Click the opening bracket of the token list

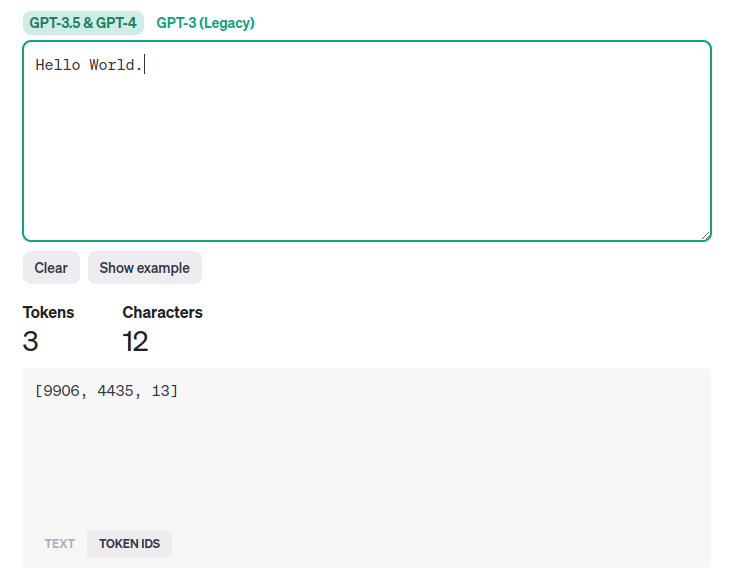pyautogui.click(x=39, y=390)
